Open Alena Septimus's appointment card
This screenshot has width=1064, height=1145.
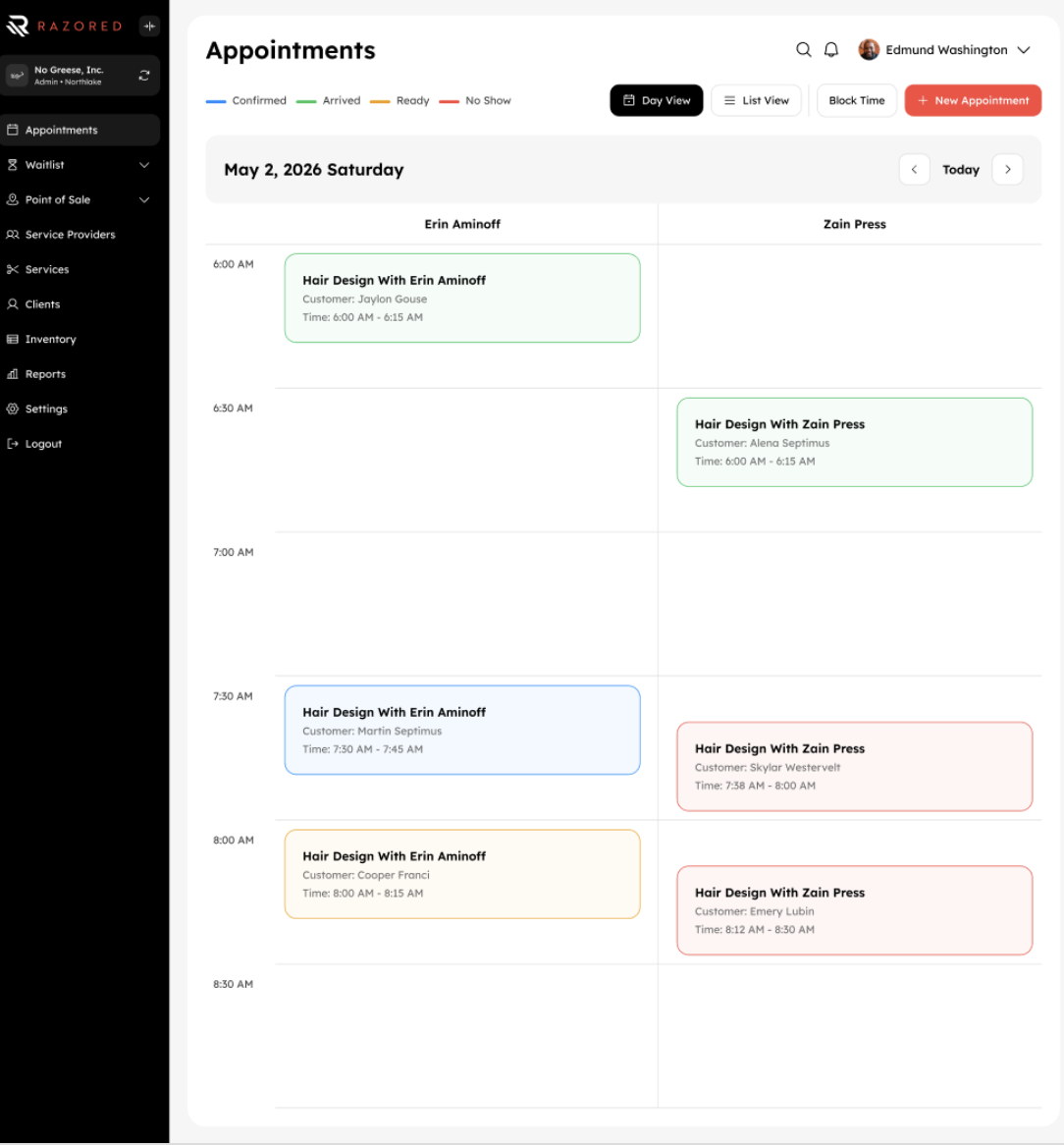(855, 443)
